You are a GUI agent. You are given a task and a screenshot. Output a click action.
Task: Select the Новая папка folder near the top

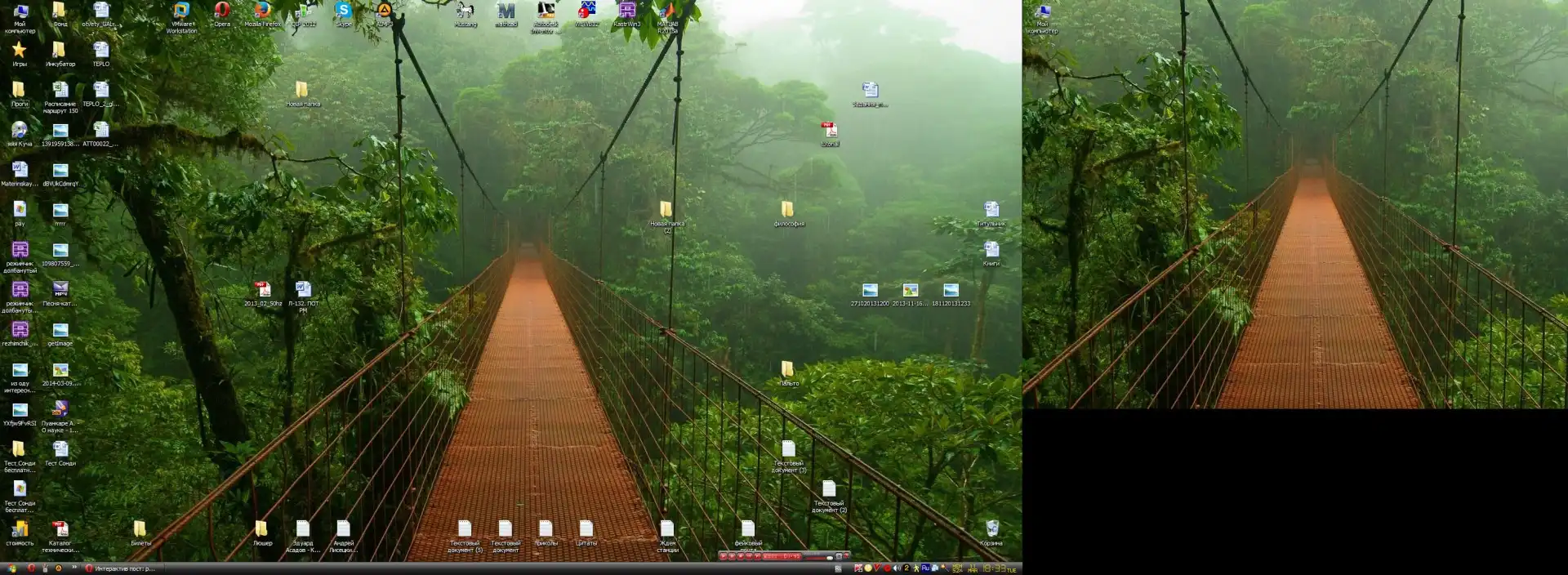[302, 94]
